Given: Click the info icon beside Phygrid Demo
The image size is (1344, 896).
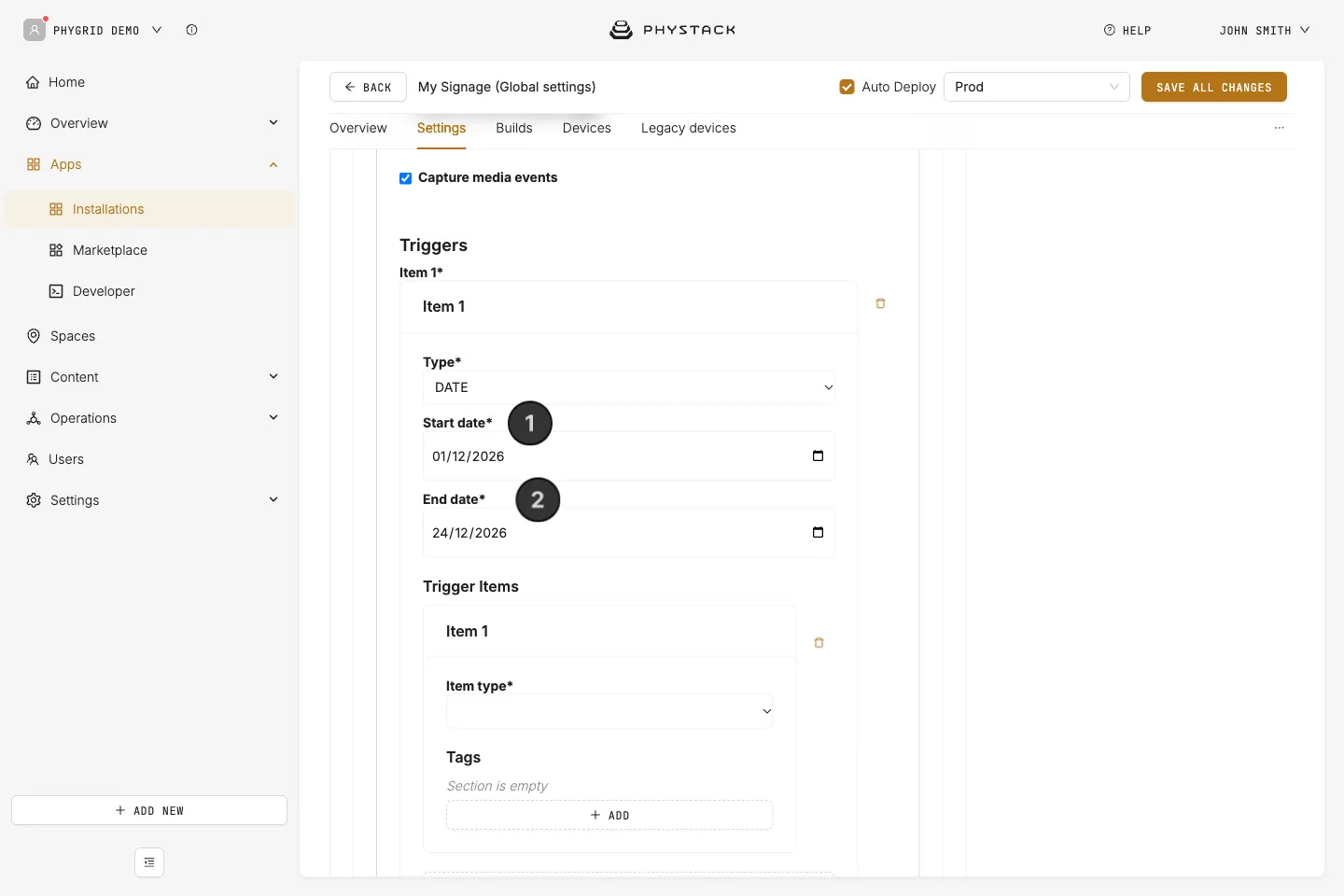Looking at the screenshot, I should tap(191, 30).
